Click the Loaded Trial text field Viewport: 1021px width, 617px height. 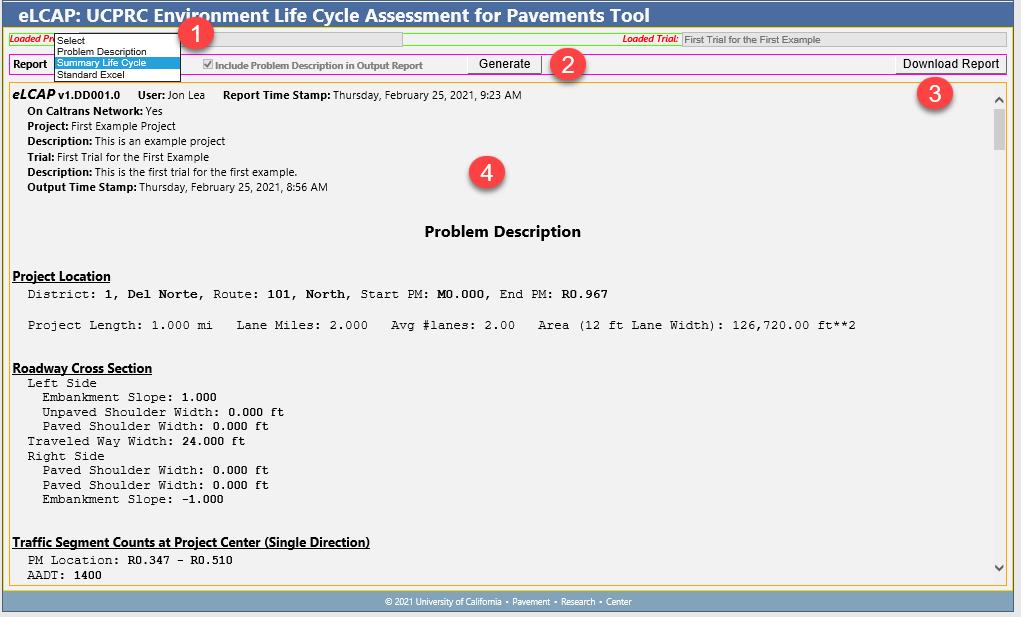coord(843,40)
